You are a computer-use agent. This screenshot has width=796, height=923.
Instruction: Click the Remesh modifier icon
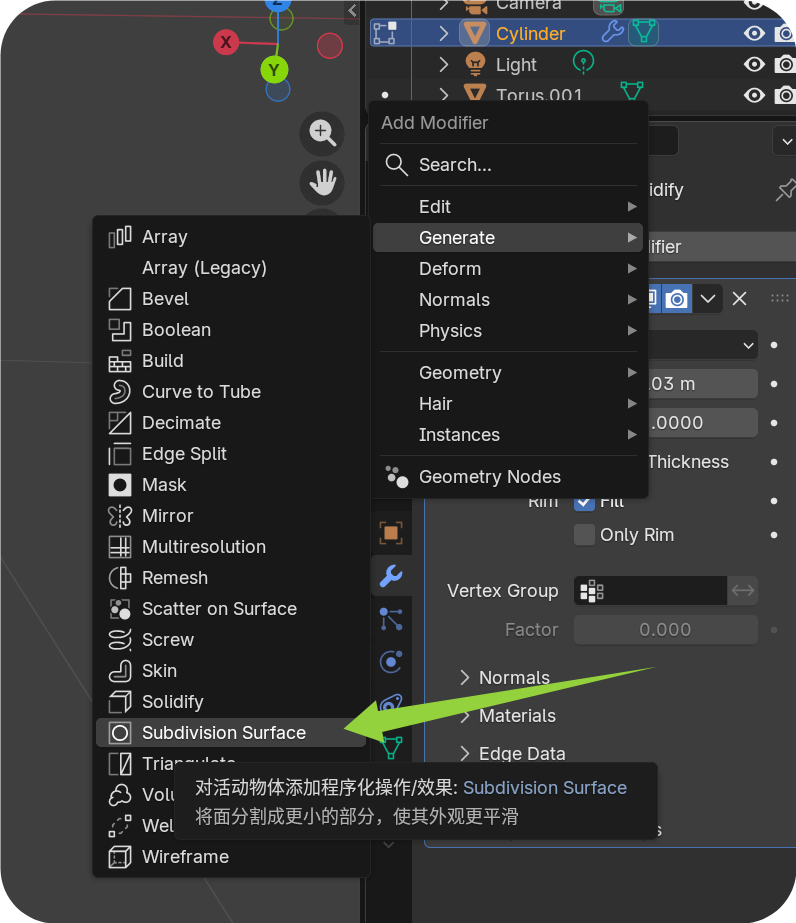[120, 578]
